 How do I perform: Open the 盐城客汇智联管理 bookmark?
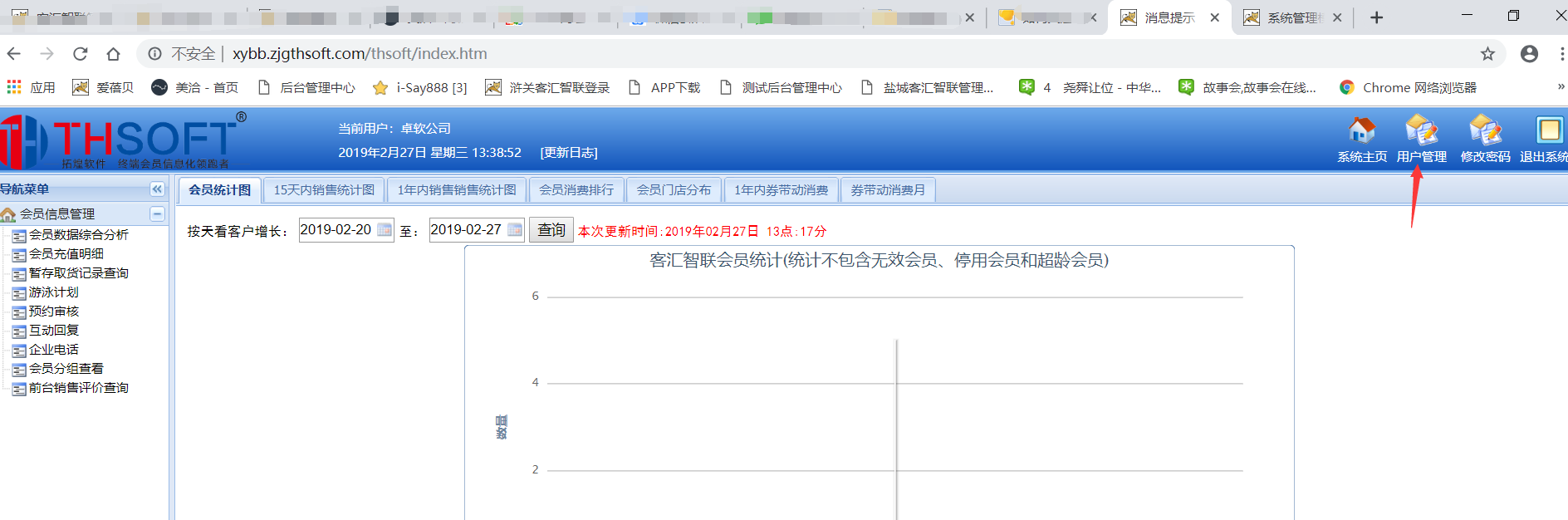tap(927, 87)
